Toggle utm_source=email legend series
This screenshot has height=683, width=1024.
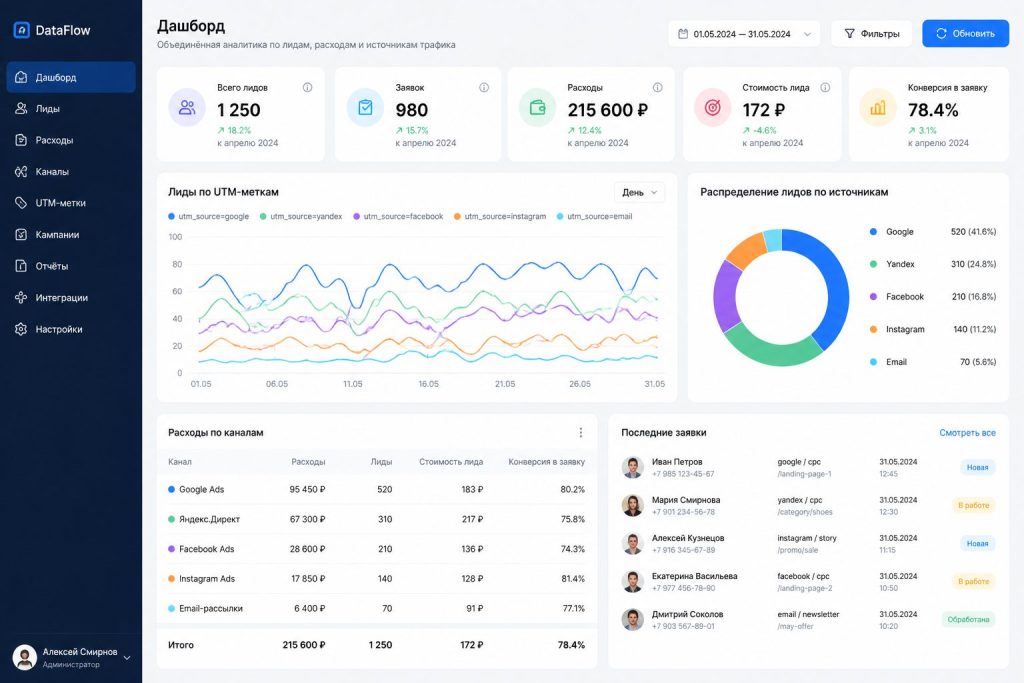(x=594, y=216)
